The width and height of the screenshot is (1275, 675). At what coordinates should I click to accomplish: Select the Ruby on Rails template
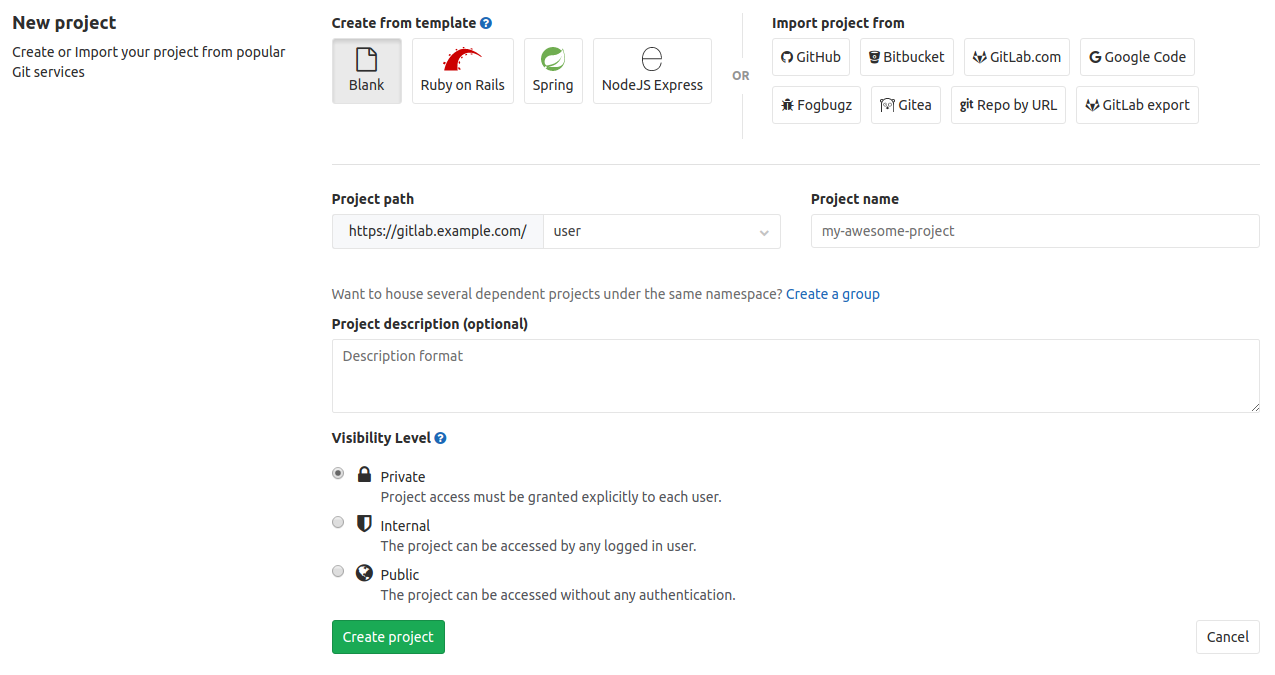coord(462,70)
